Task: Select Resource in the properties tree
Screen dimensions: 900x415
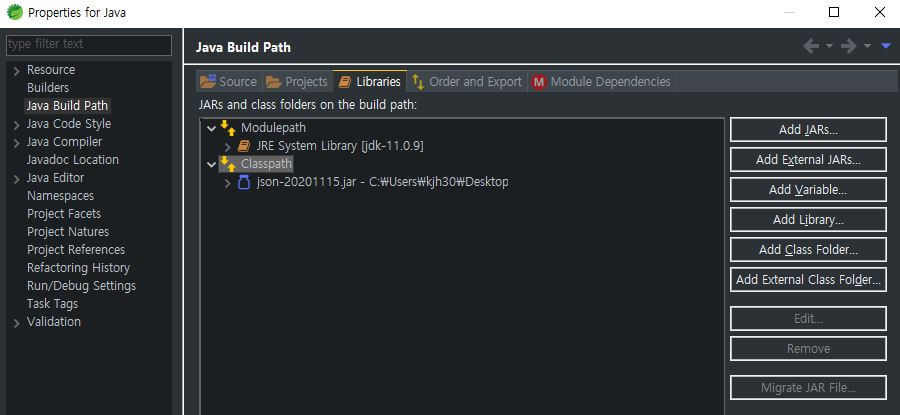Action: click(51, 69)
